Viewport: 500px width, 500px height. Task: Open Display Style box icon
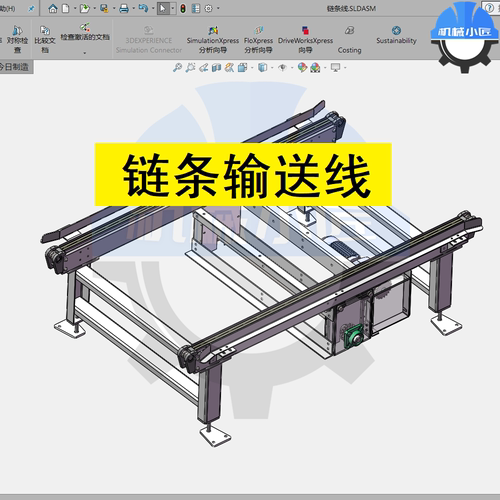(263, 68)
